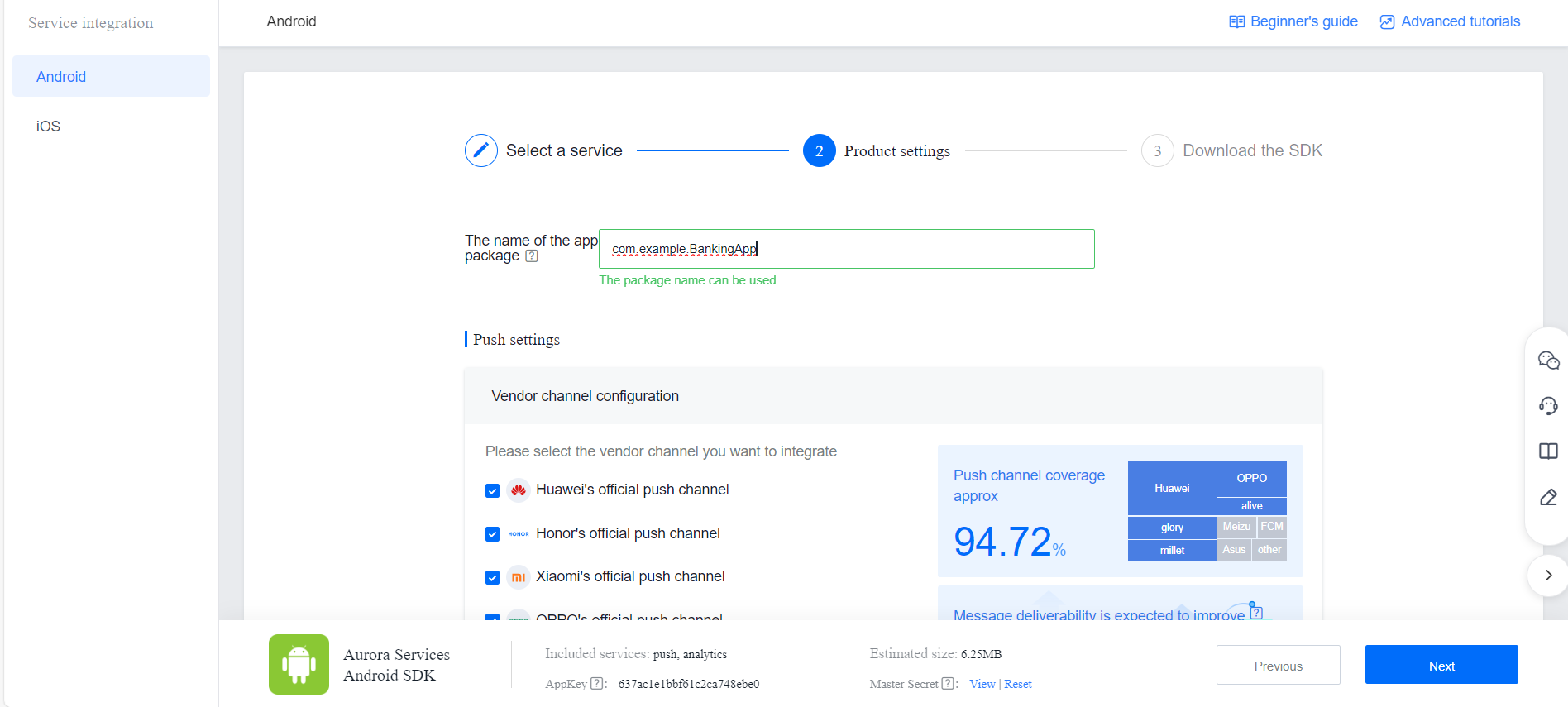Click the help icon next to AppKey

(597, 684)
